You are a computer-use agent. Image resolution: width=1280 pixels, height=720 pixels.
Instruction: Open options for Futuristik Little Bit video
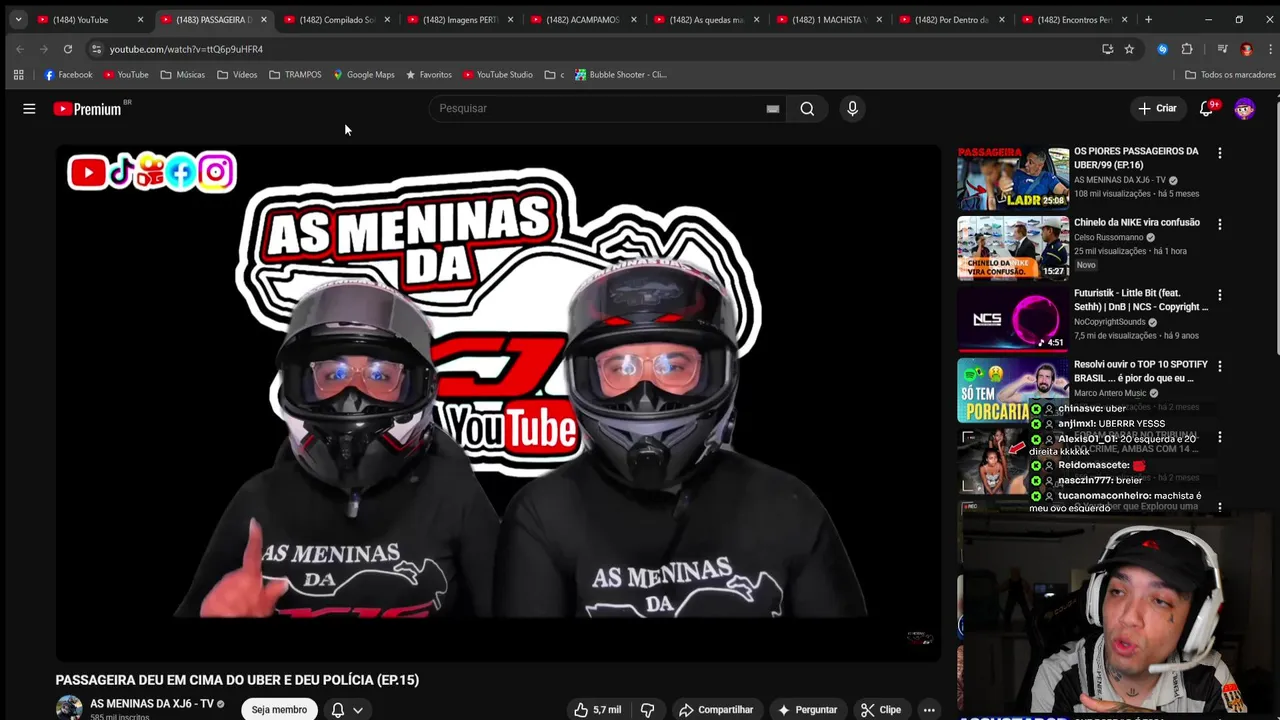[x=1219, y=295]
